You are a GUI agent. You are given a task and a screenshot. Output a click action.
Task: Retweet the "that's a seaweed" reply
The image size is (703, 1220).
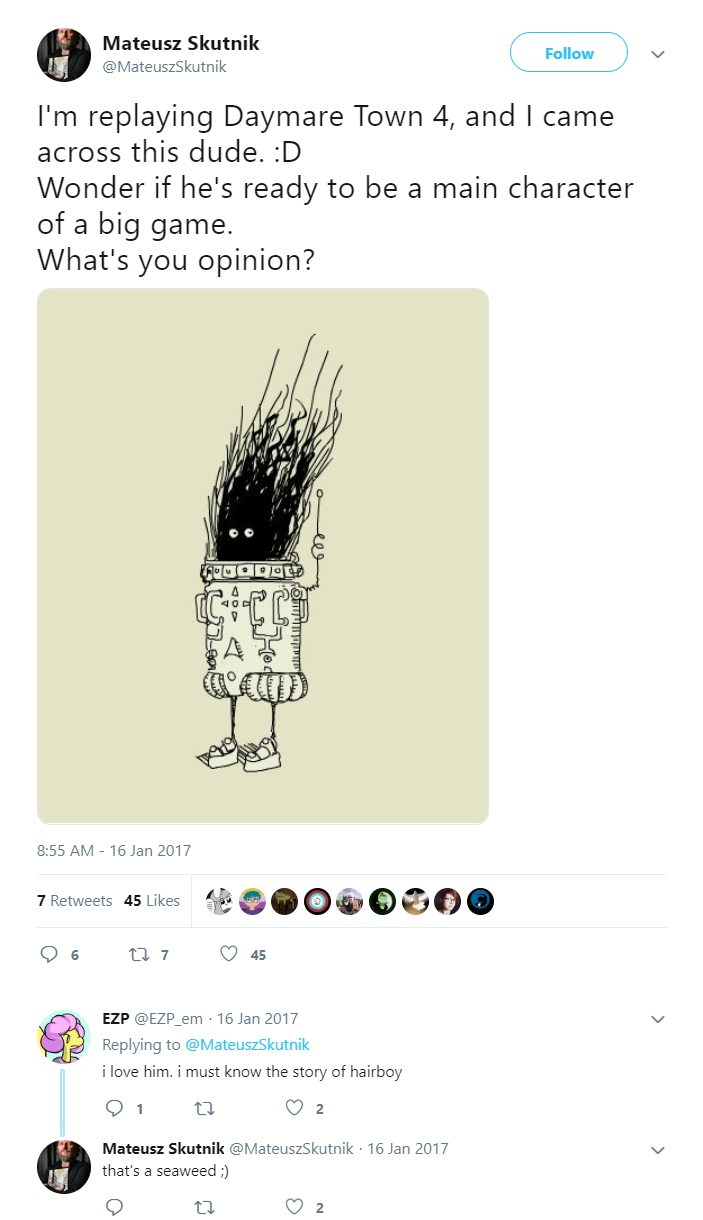[205, 1206]
